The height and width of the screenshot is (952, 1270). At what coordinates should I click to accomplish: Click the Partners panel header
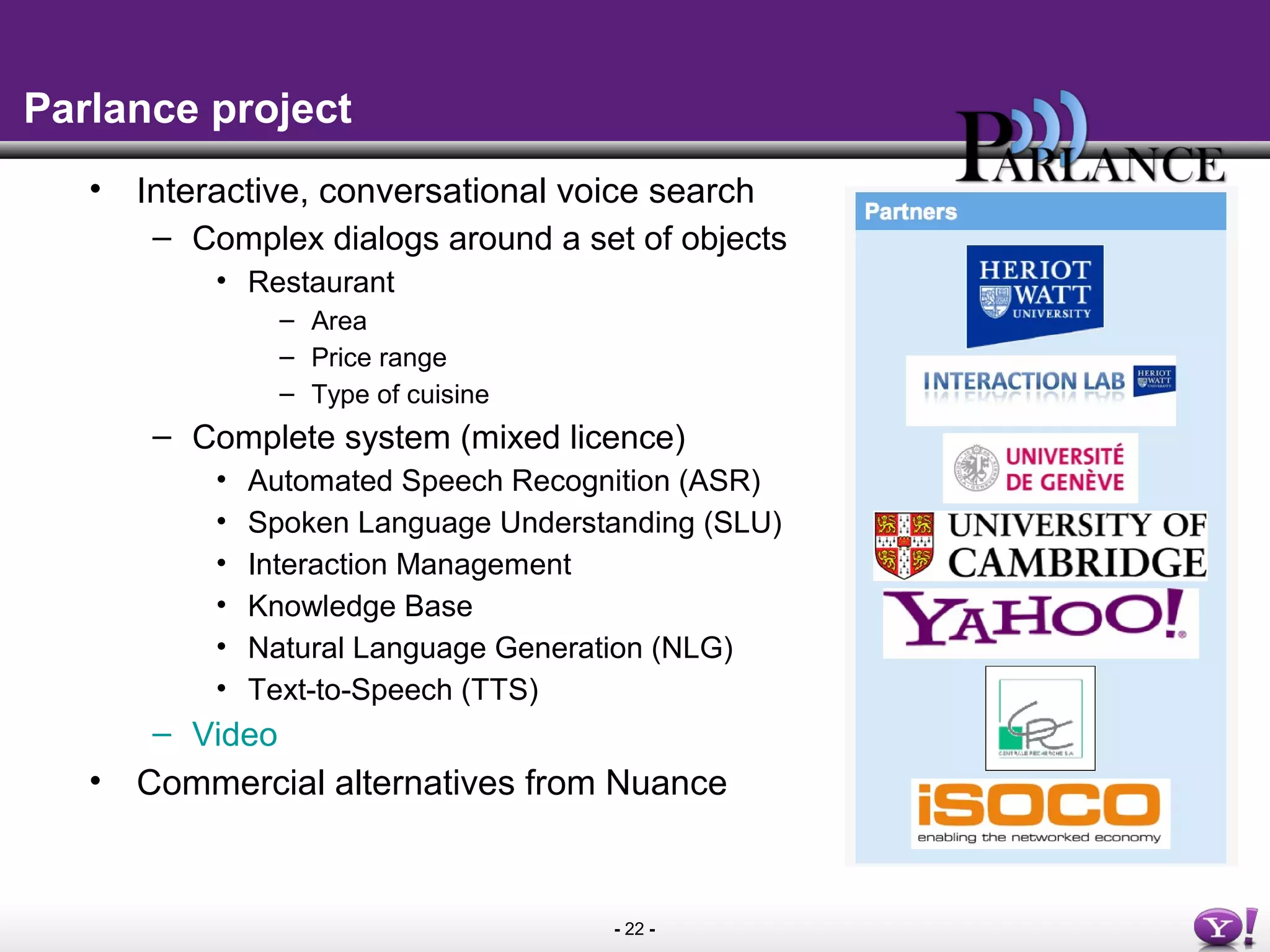pyautogui.click(x=1040, y=212)
